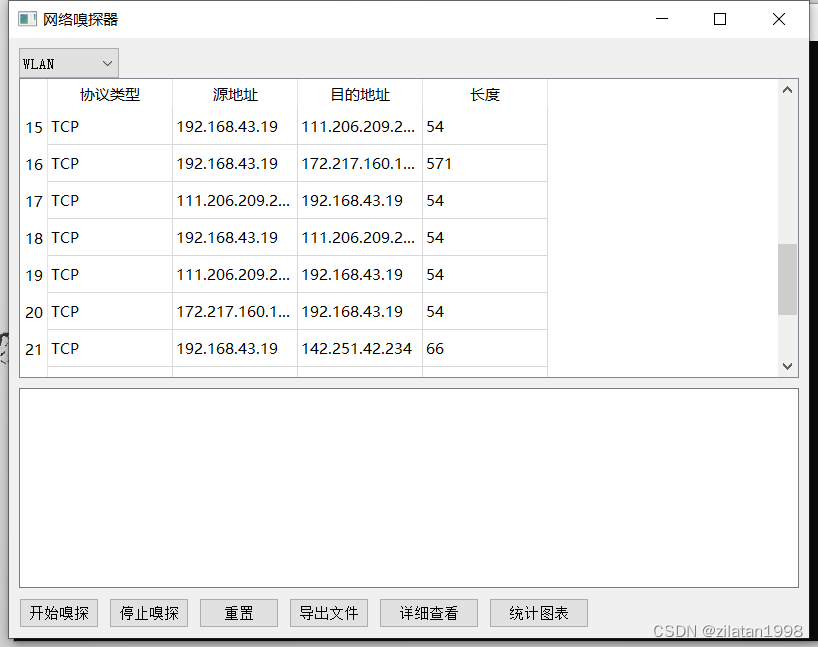The width and height of the screenshot is (818, 647).
Task: Click the 协议类型 column header
Action: coord(110,94)
